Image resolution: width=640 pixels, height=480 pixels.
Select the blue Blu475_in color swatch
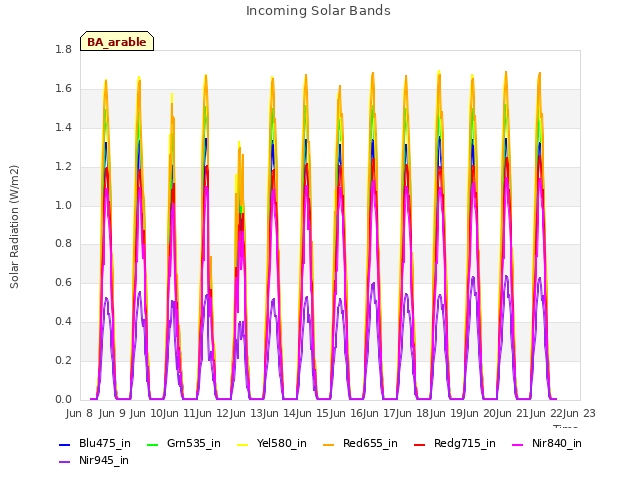click(64, 444)
